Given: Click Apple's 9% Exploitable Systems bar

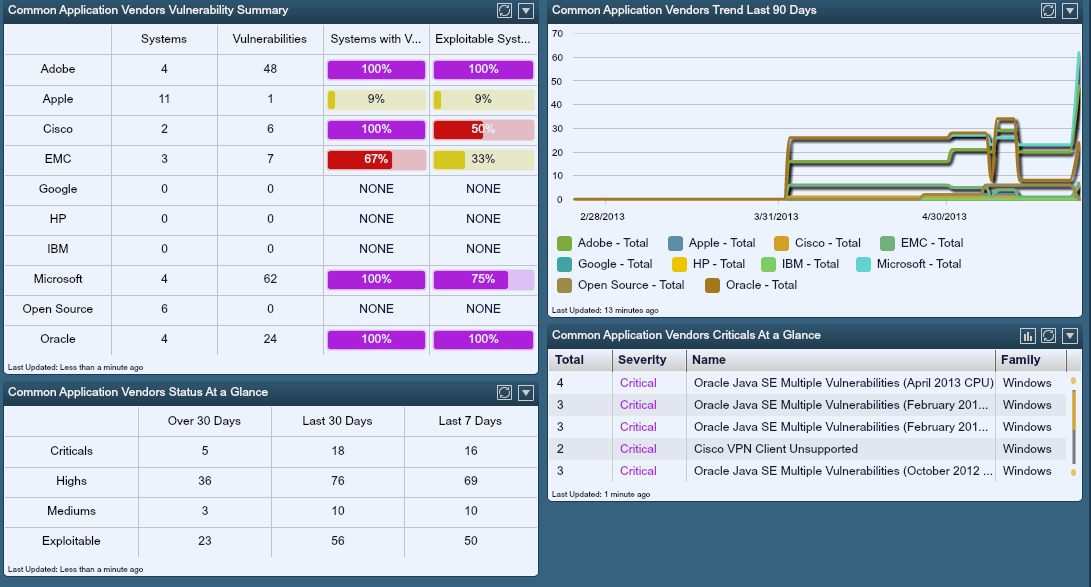Looking at the screenshot, I should (x=484, y=99).
